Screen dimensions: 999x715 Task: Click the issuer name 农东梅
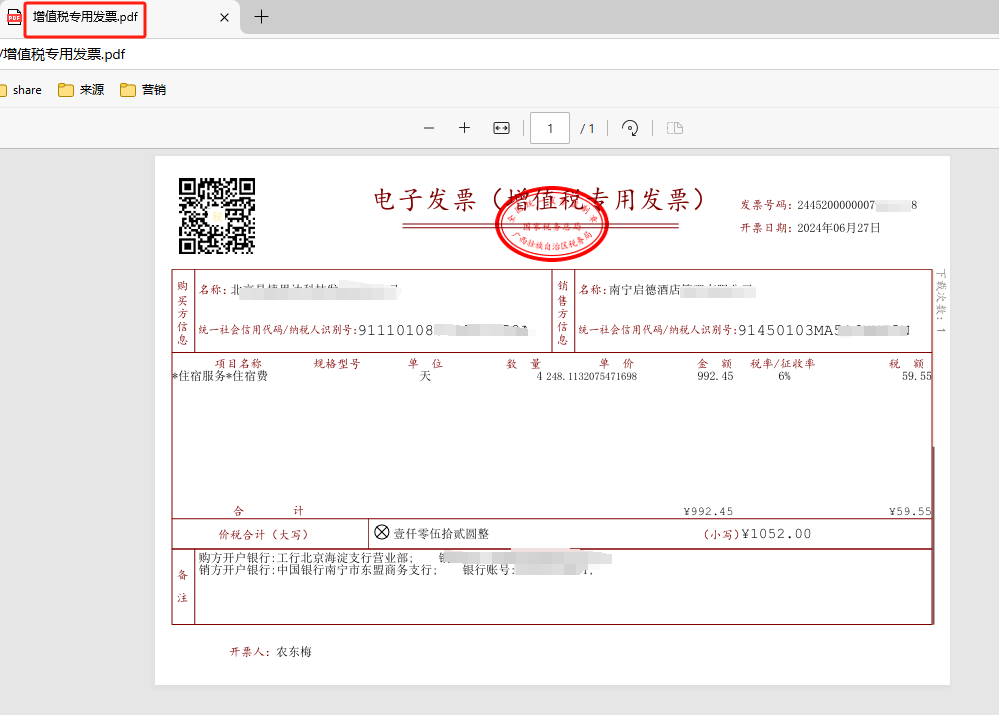(x=294, y=652)
